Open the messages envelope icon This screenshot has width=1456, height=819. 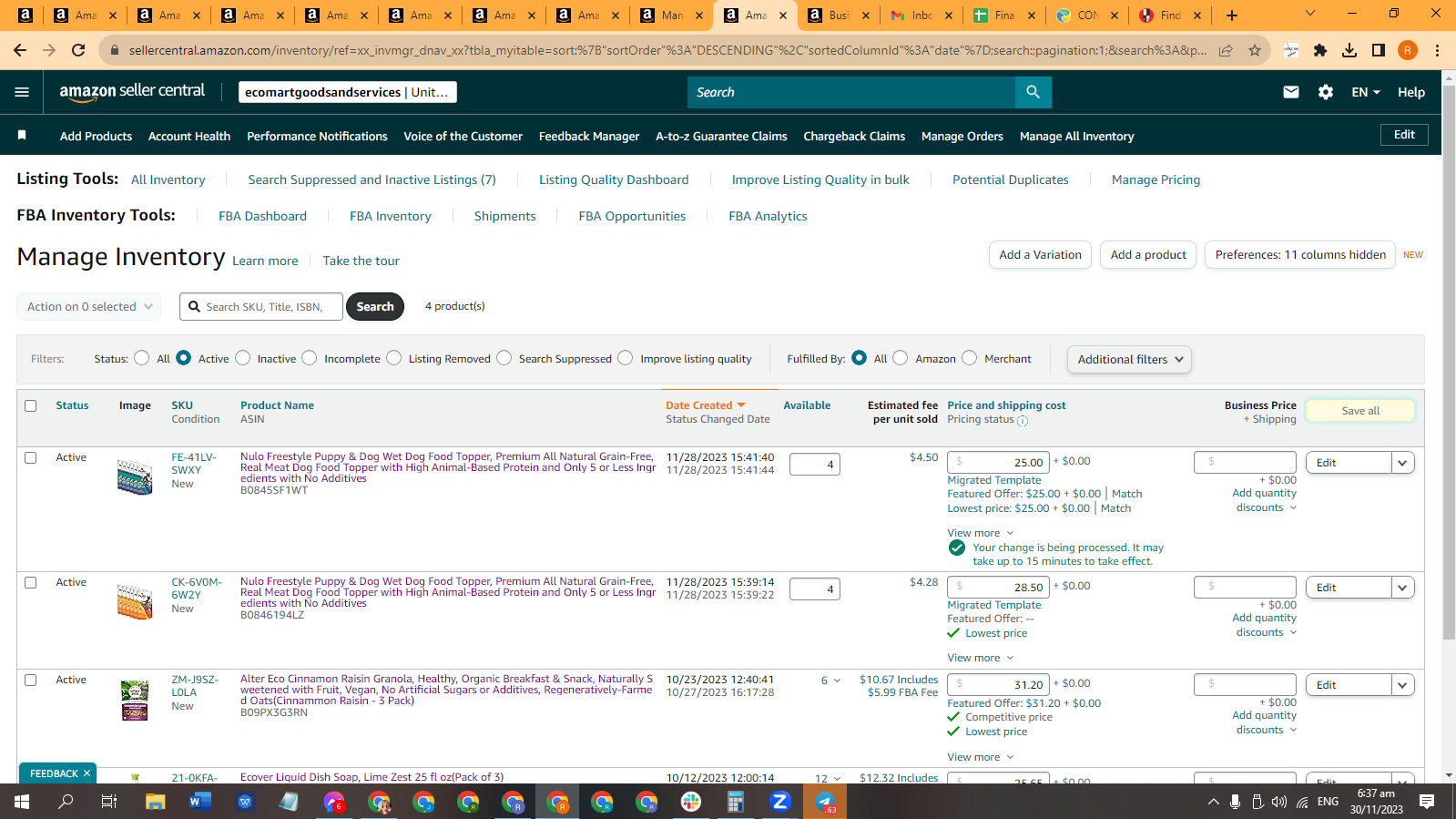click(x=1290, y=92)
